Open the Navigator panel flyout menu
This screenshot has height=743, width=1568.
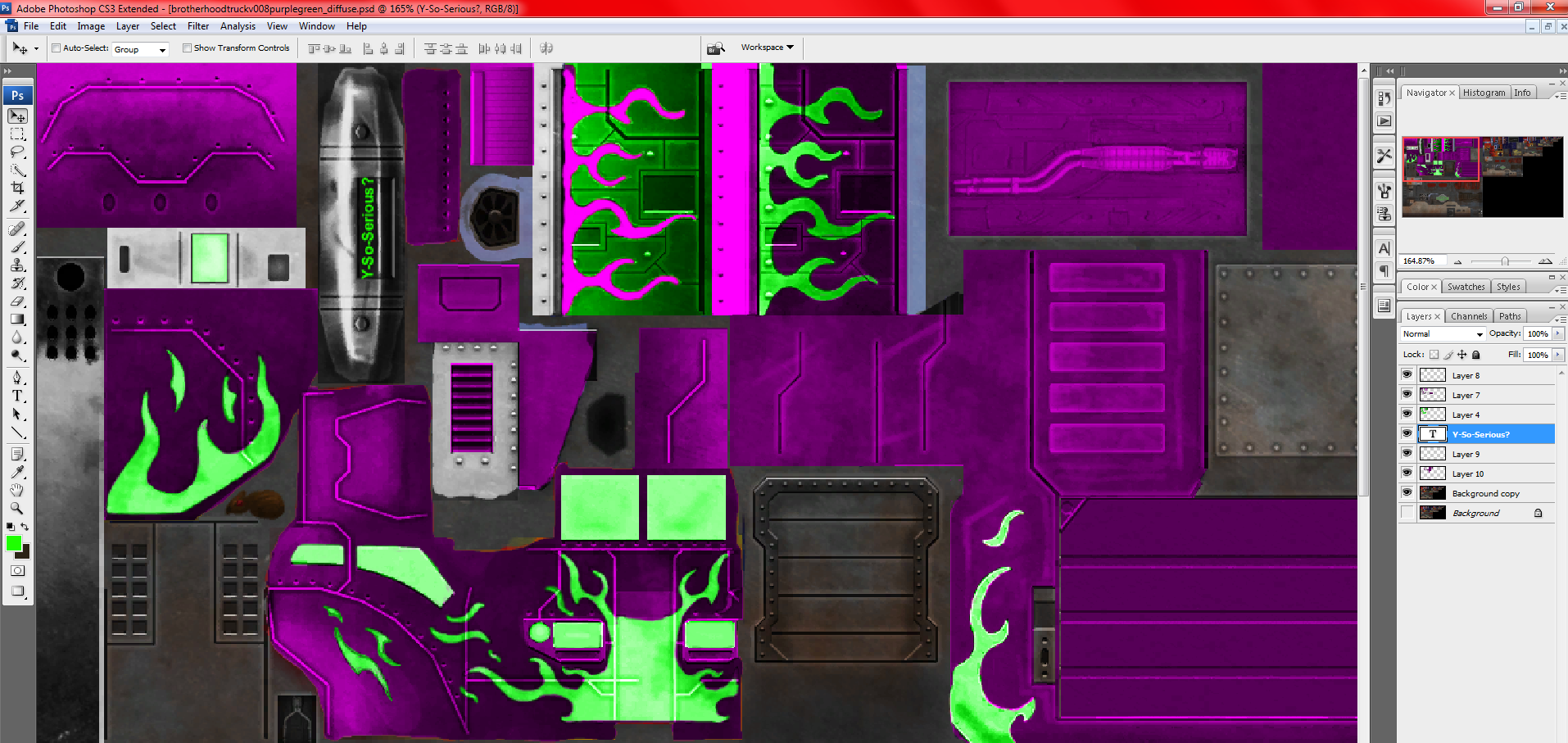[1560, 95]
